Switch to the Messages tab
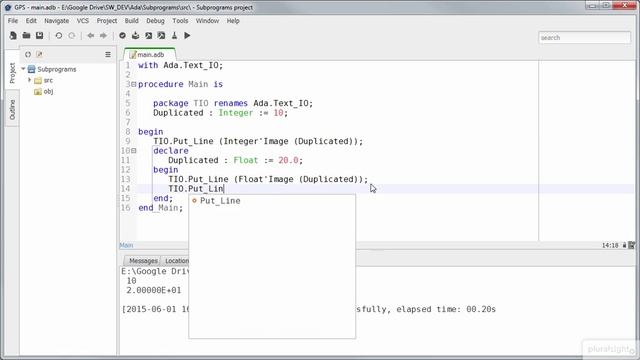 pos(143,260)
